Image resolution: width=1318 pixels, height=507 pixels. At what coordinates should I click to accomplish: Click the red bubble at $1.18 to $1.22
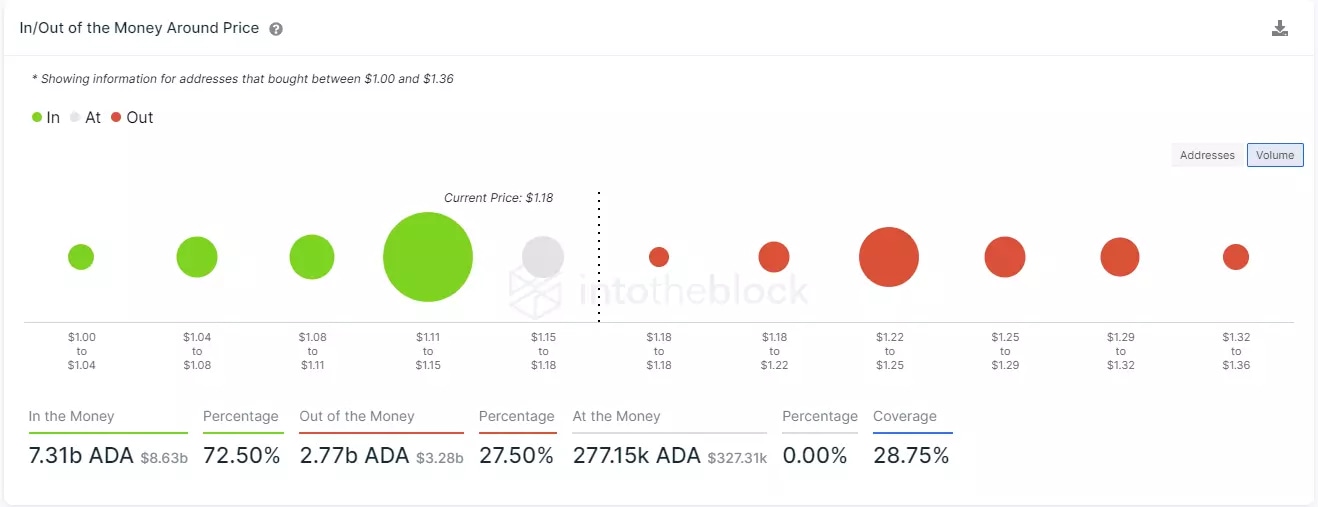(774, 257)
